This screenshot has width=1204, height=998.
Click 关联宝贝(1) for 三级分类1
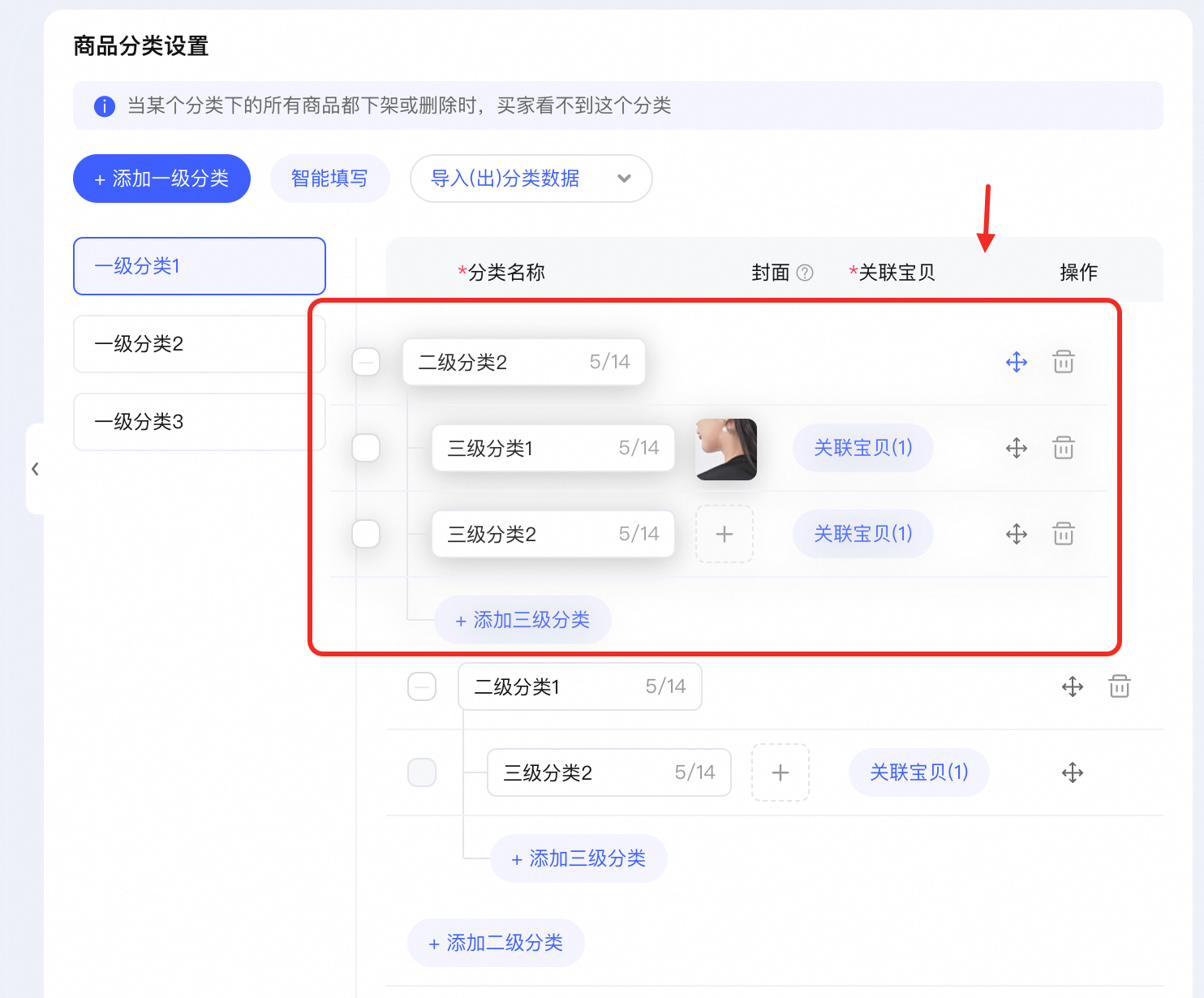863,448
